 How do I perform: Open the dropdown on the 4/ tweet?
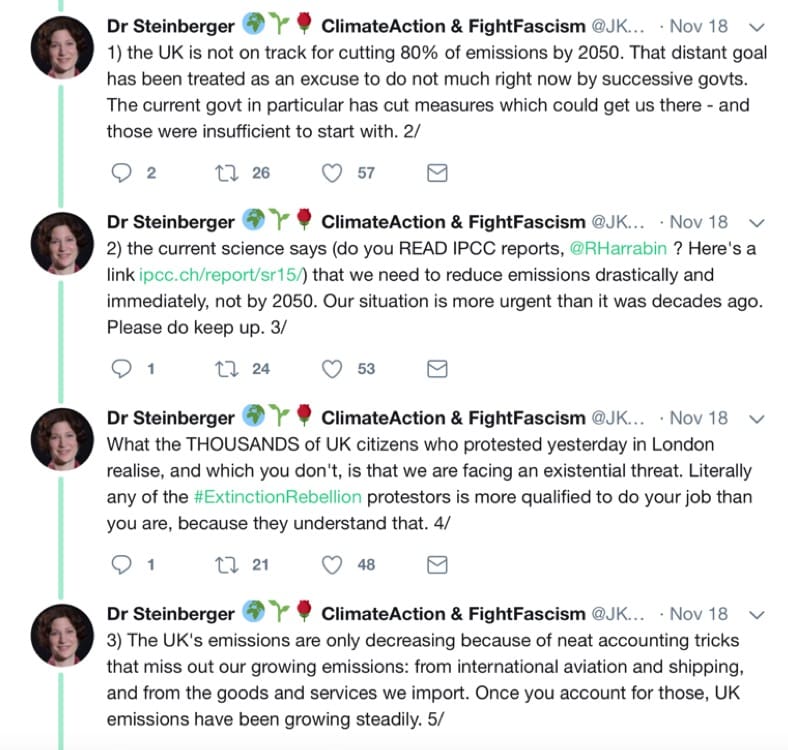tap(756, 419)
